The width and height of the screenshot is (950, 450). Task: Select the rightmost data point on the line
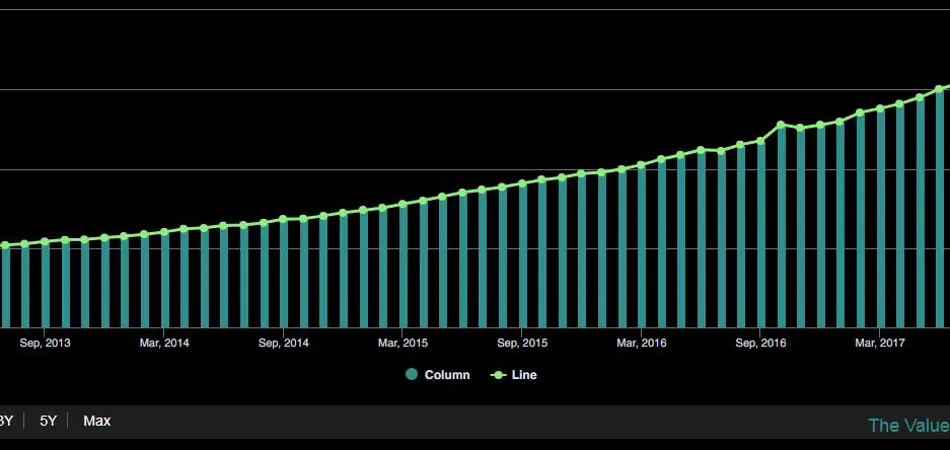[x=940, y=89]
